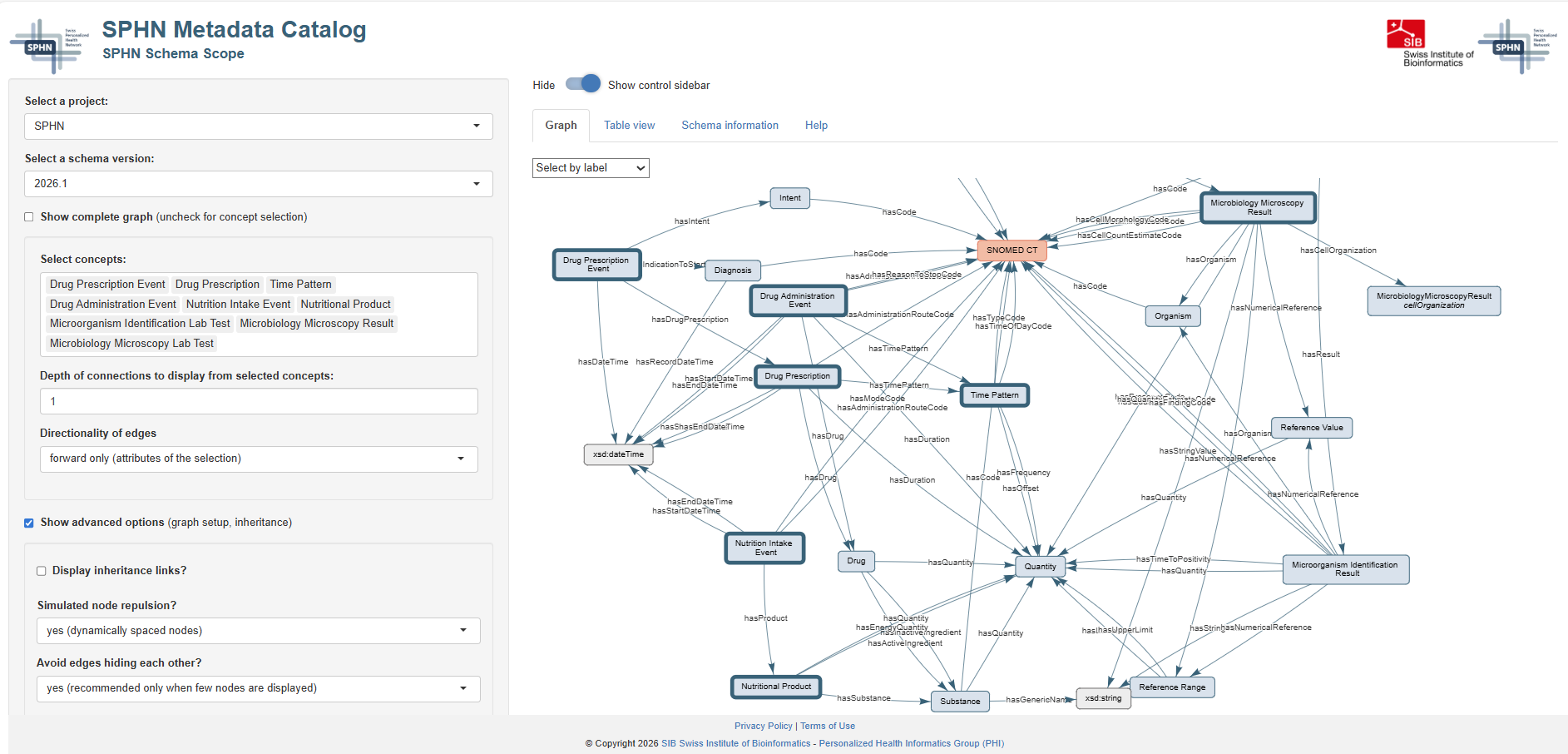Open the Schema information tab
Viewport: 1568px width, 754px height.
[x=730, y=126]
